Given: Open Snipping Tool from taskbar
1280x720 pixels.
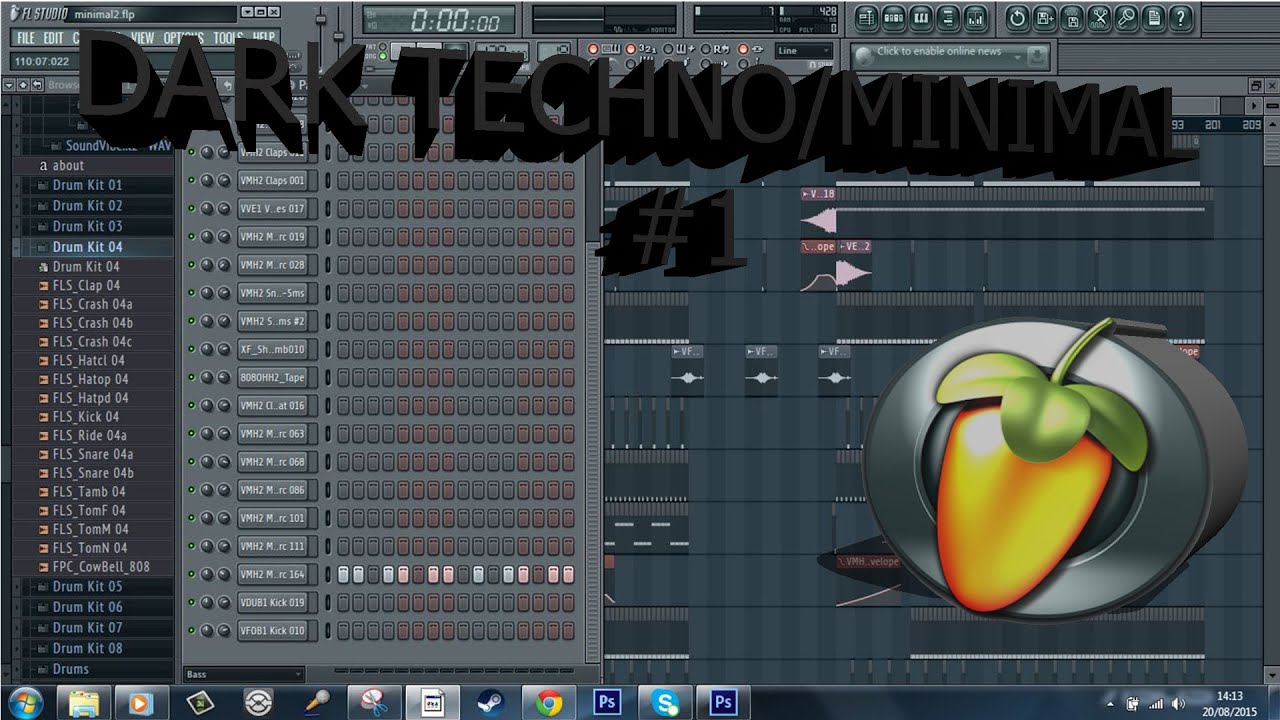Looking at the screenshot, I should [373, 703].
